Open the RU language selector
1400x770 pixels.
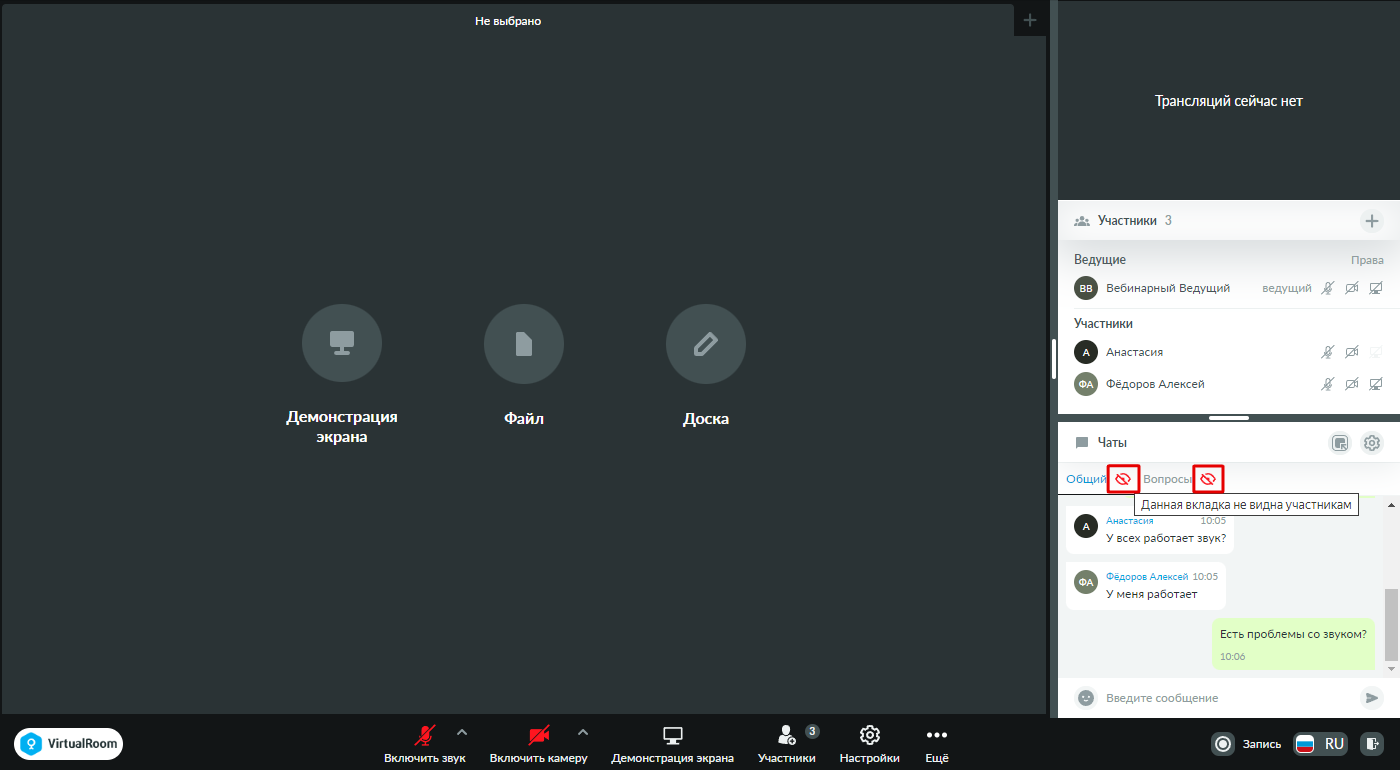tap(1321, 744)
